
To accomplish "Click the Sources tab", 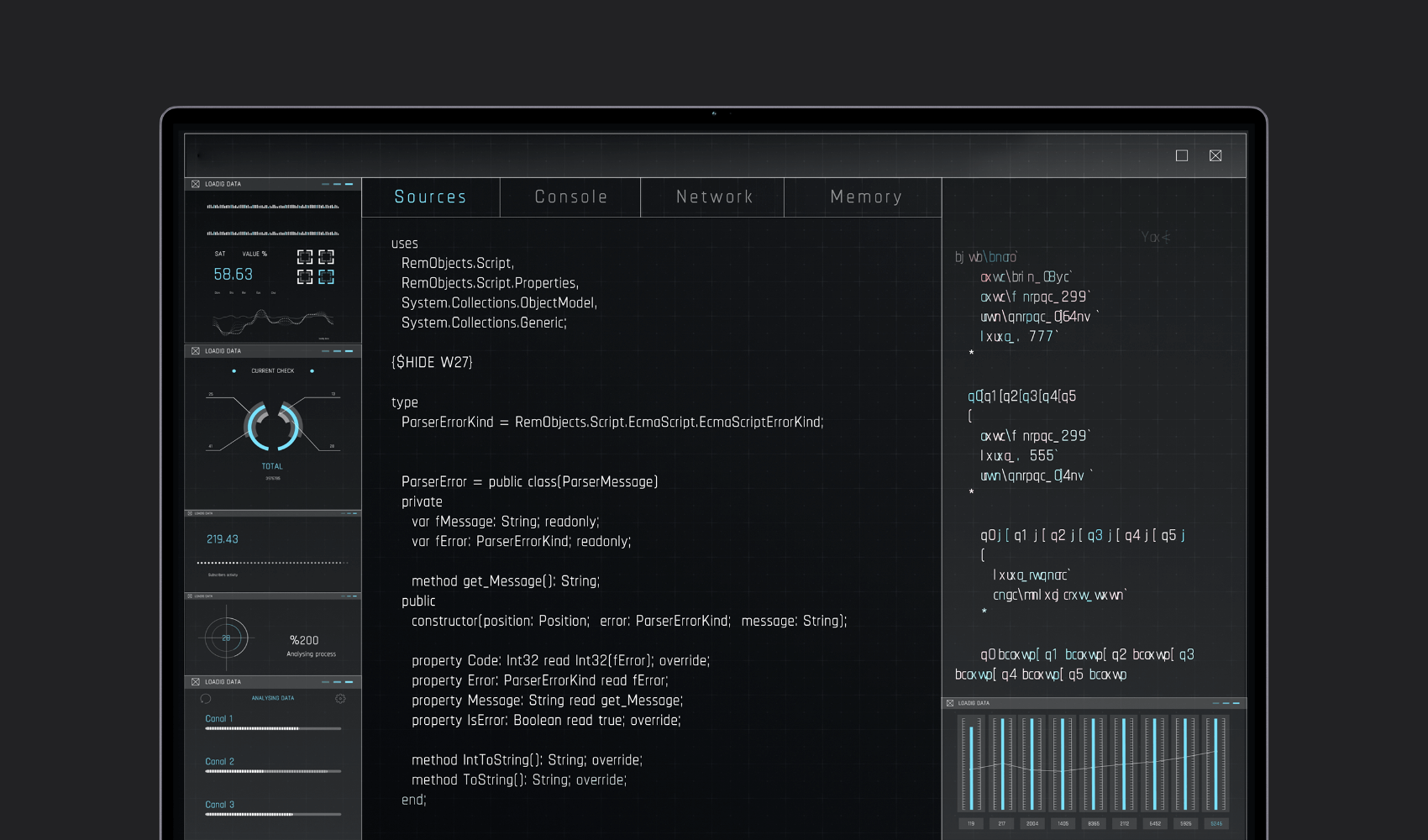I will [430, 197].
